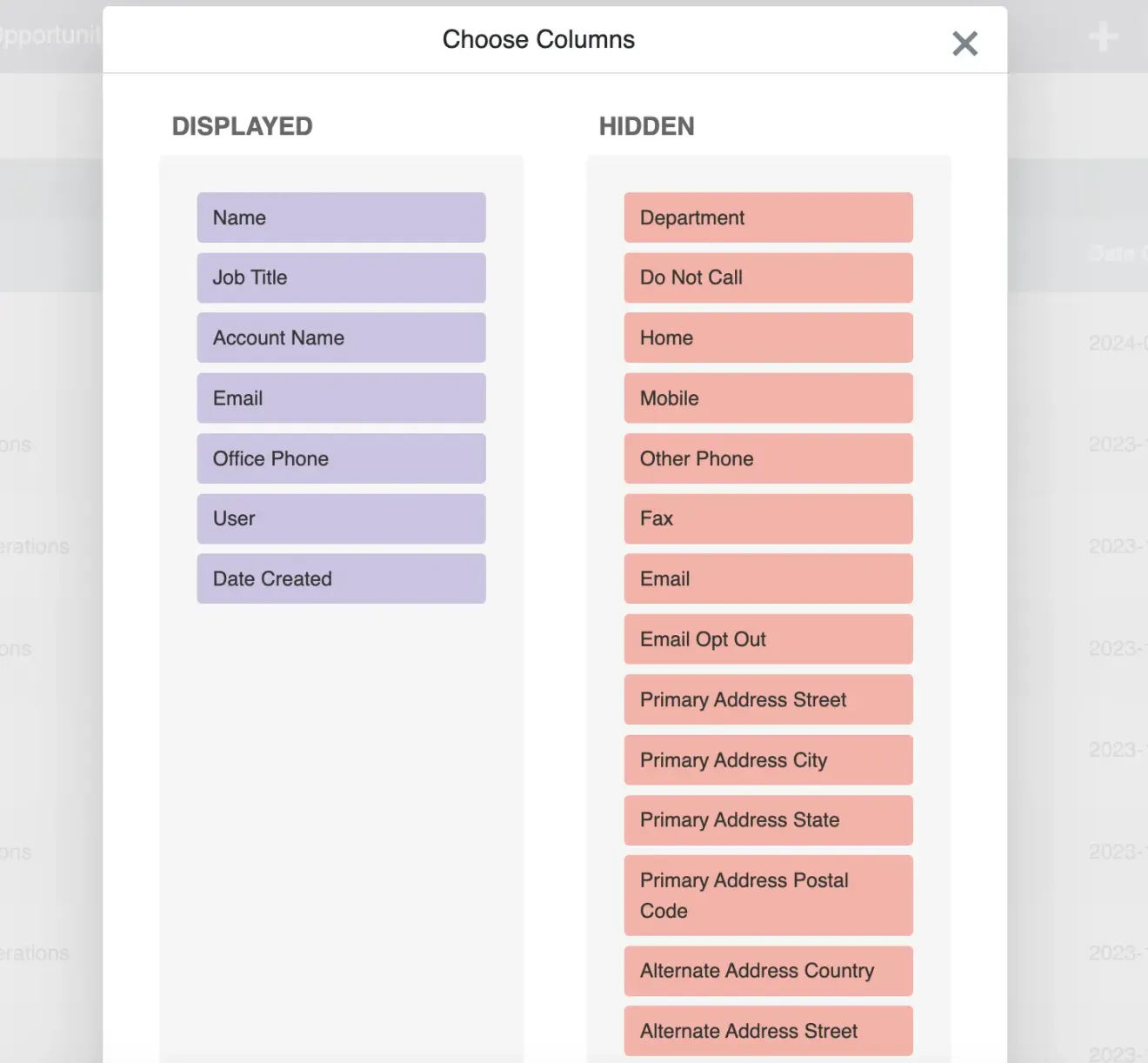This screenshot has height=1063, width=1148.
Task: Select the Home column under Hidden
Action: [x=768, y=338]
